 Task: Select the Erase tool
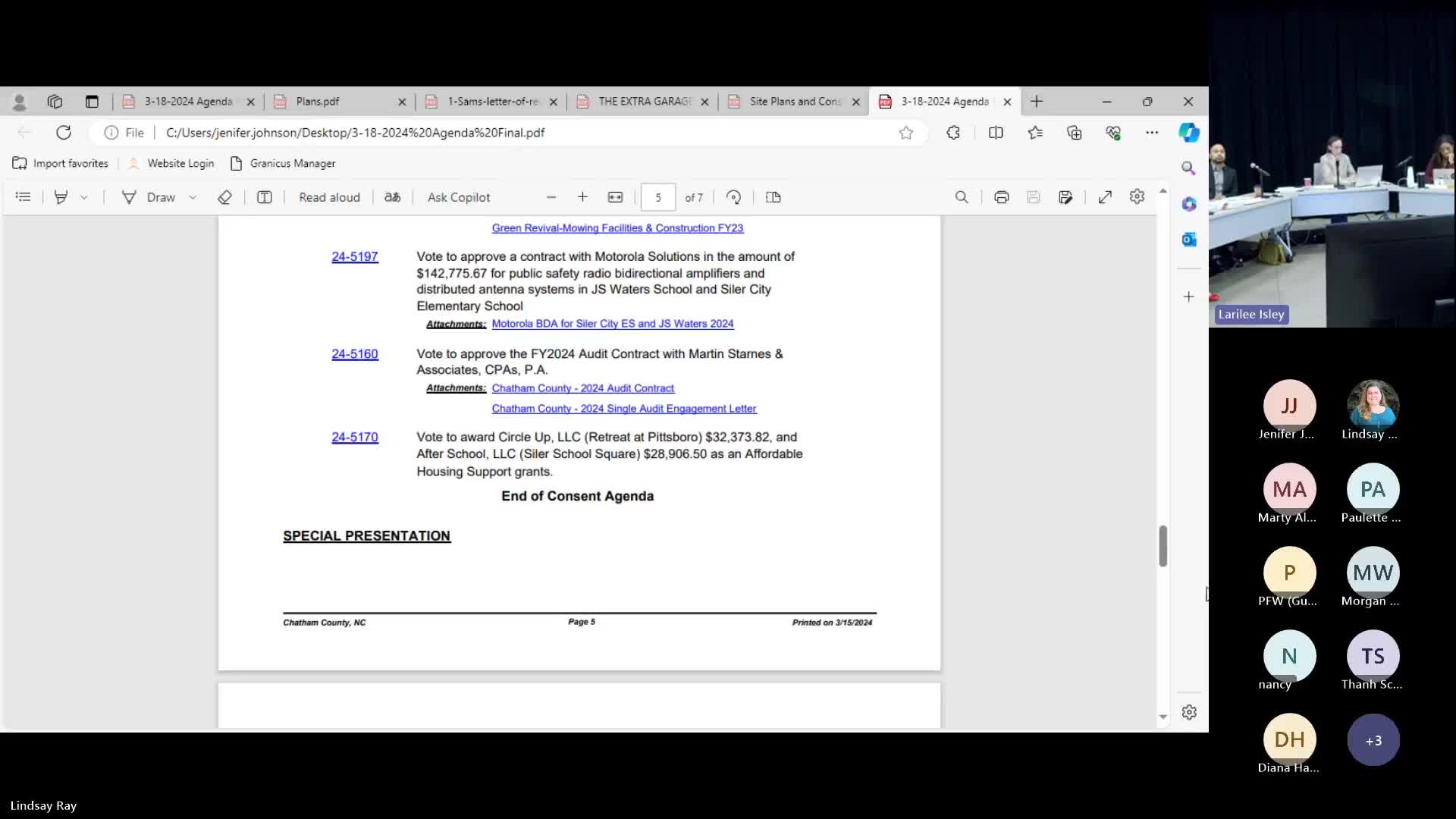[224, 197]
